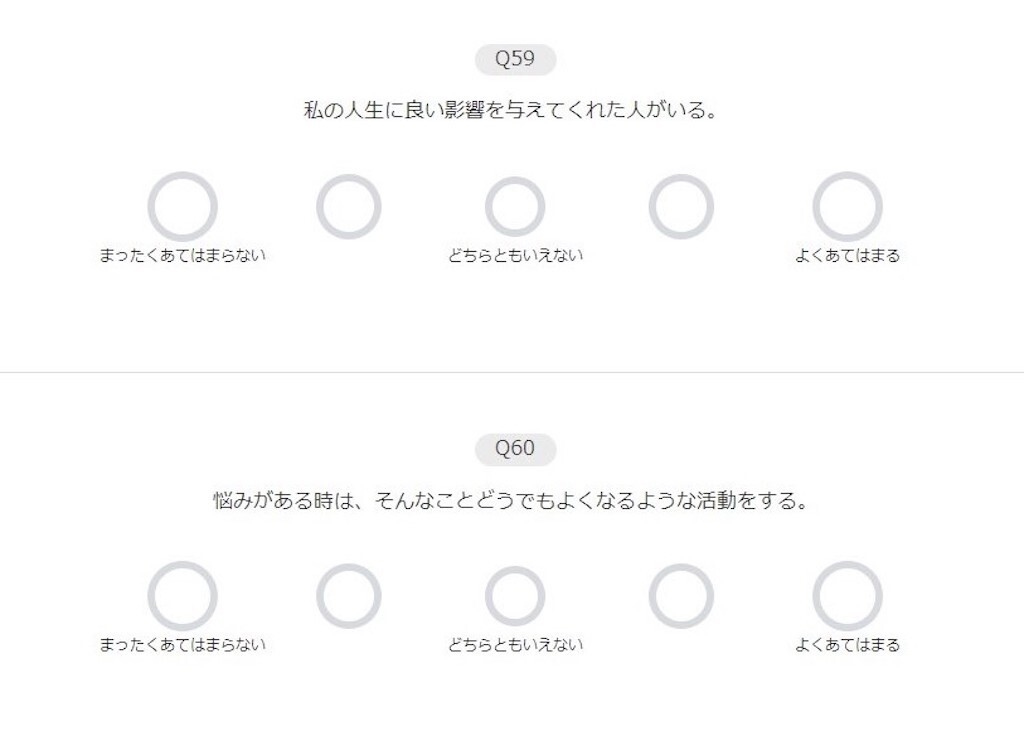Choose the fourth rating circle for Q60

coord(682,596)
